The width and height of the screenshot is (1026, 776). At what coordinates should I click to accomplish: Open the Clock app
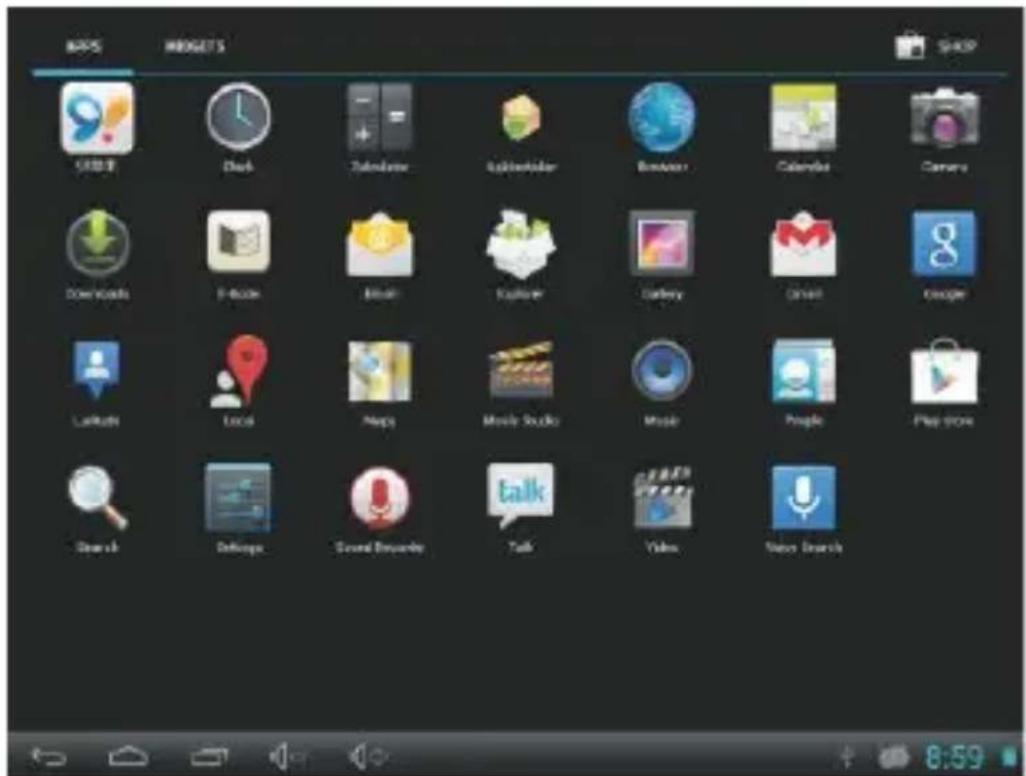click(x=238, y=118)
